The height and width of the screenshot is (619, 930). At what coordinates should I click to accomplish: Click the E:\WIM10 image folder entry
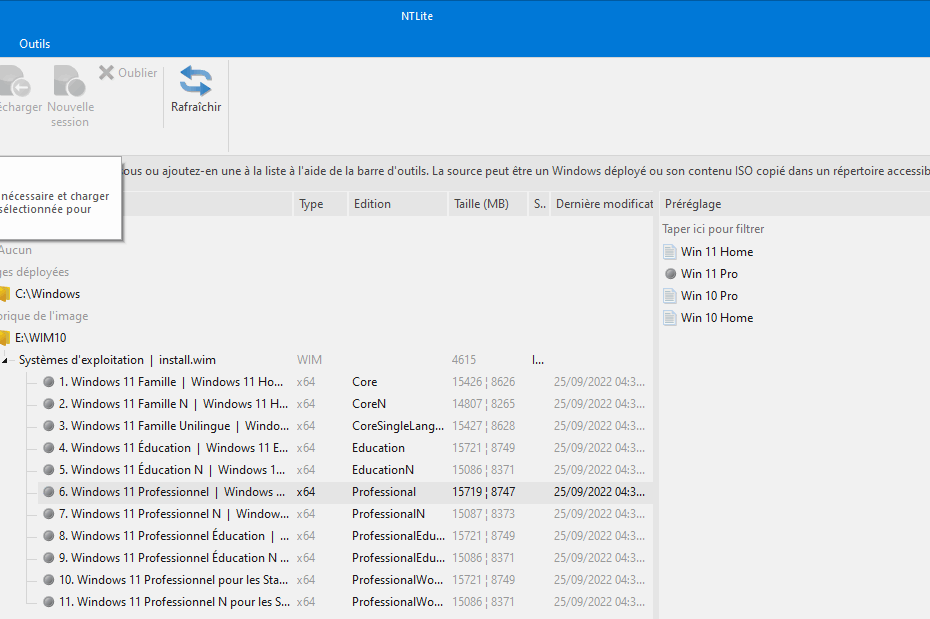tap(40, 338)
